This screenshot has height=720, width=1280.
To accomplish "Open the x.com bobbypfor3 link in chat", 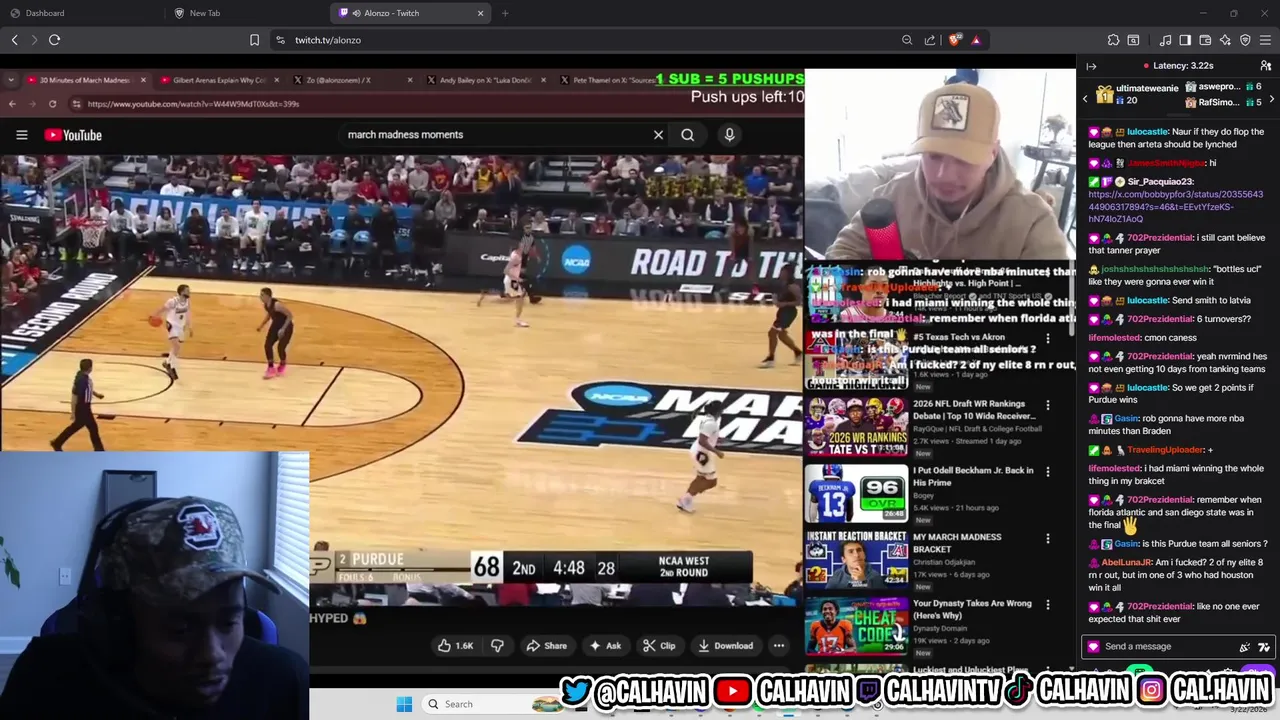I will pos(1175,207).
